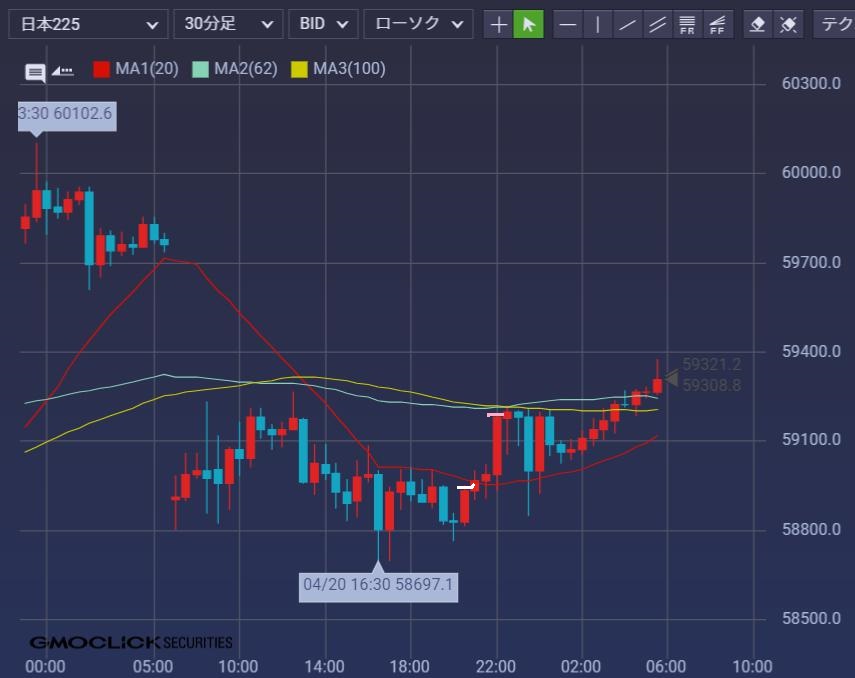Open the 日本225 instrument dropdown

(x=88, y=24)
